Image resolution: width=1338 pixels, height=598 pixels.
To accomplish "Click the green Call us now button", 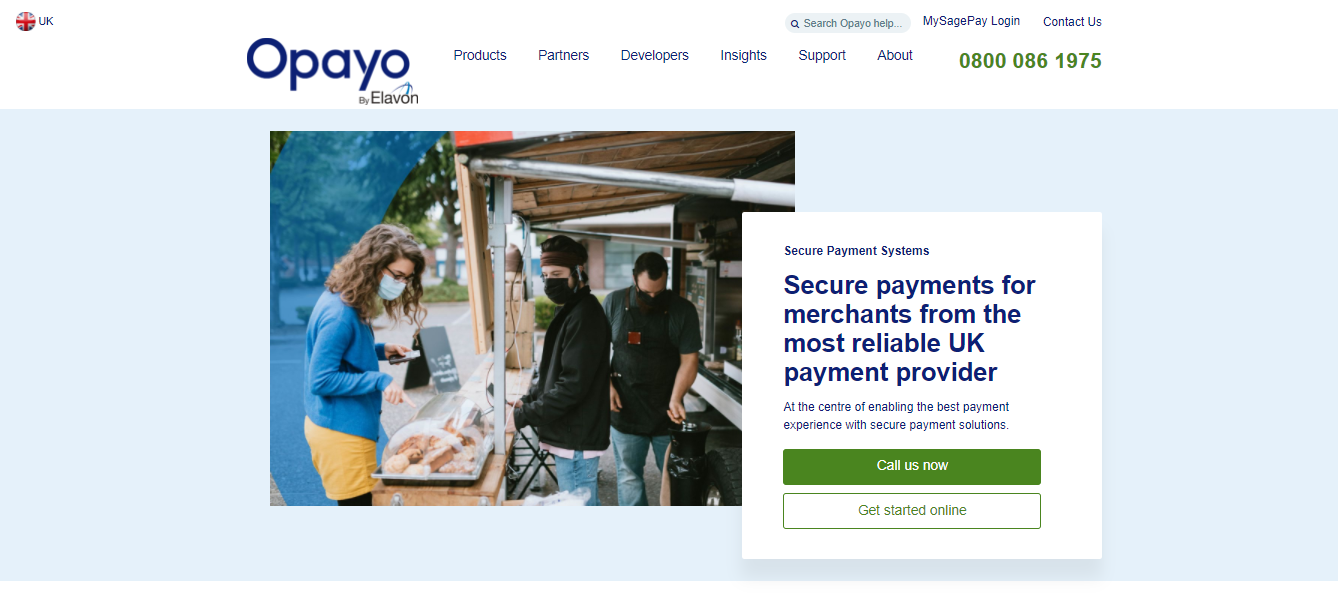I will 912,467.
